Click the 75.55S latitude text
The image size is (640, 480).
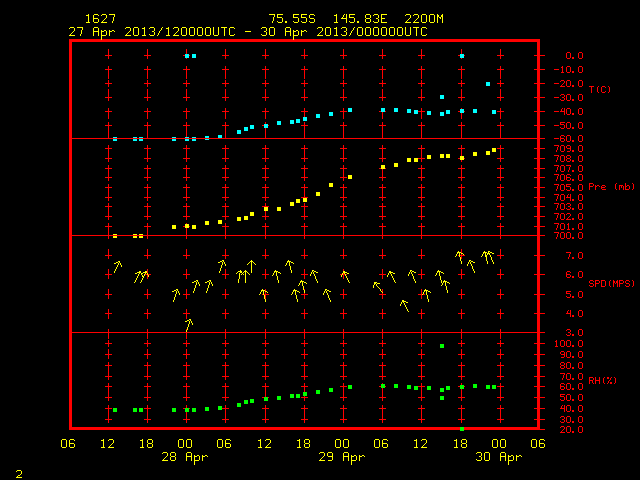[292, 19]
